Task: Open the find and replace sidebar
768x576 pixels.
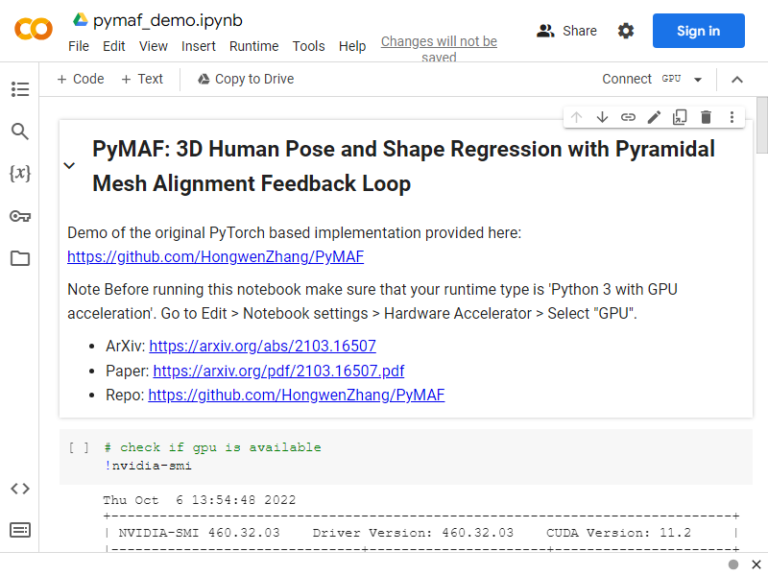Action: [x=20, y=131]
